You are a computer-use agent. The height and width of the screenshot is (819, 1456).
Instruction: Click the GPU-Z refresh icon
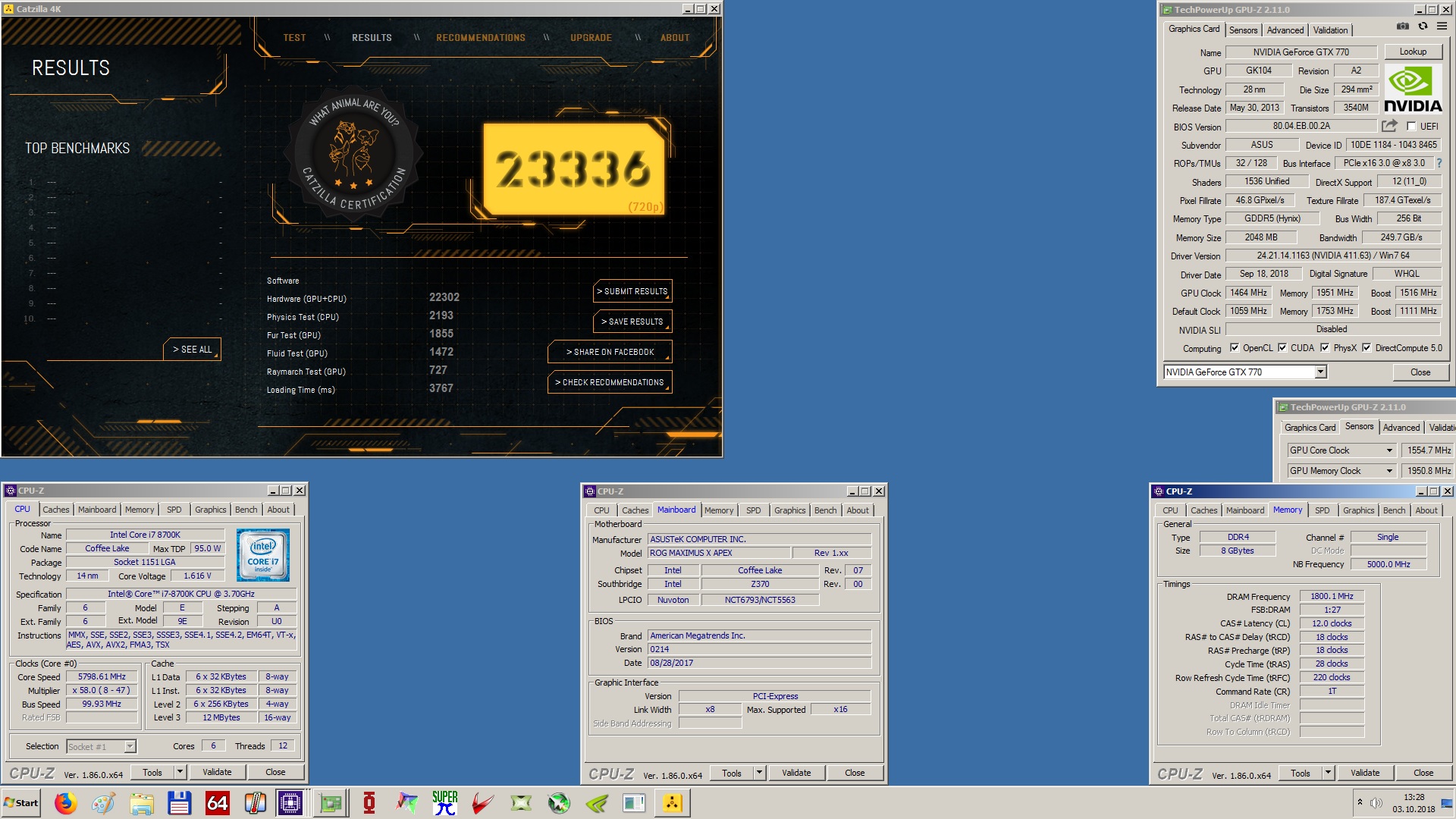1423,27
